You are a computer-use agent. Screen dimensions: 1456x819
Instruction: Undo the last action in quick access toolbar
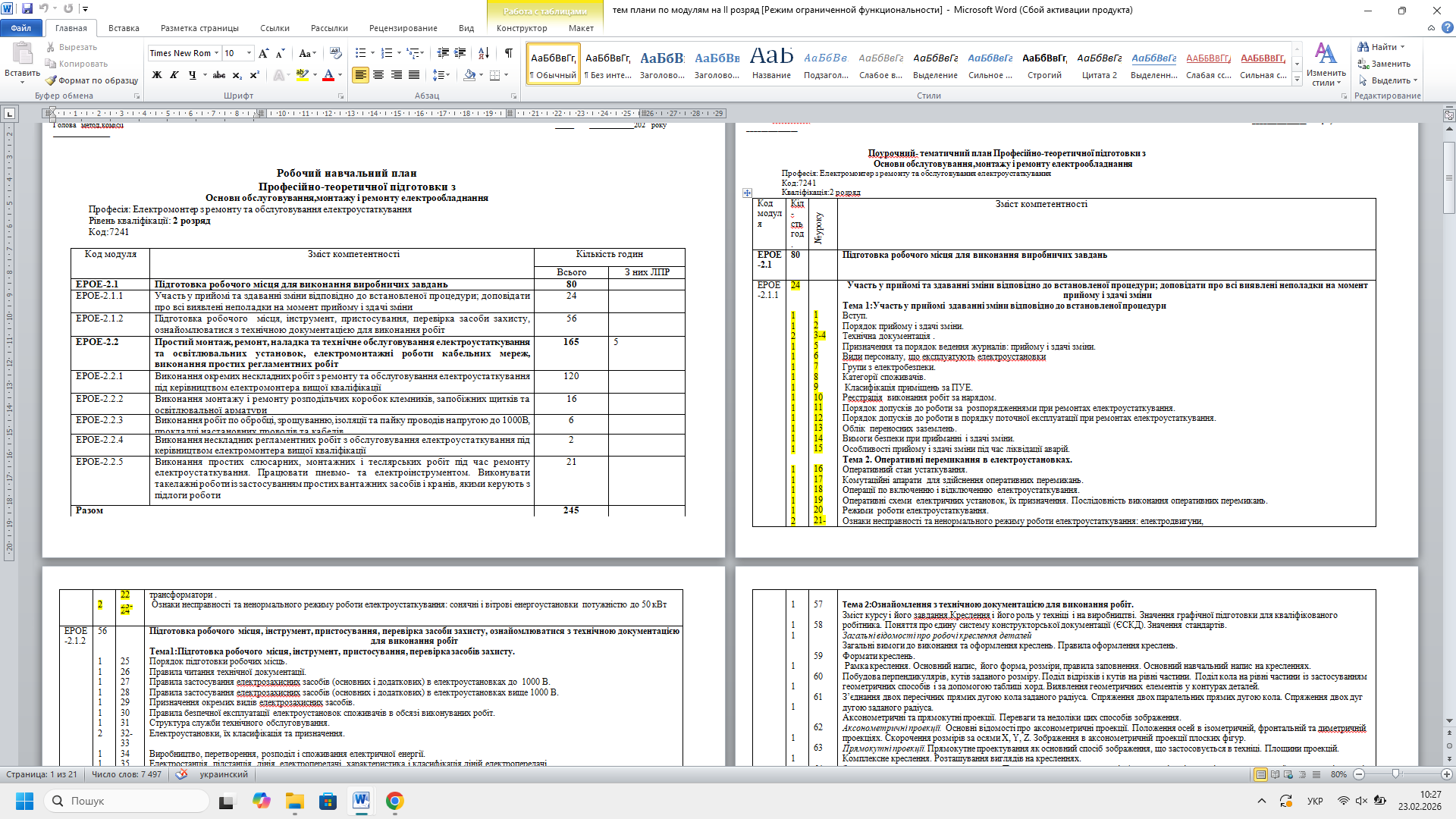(44, 9)
